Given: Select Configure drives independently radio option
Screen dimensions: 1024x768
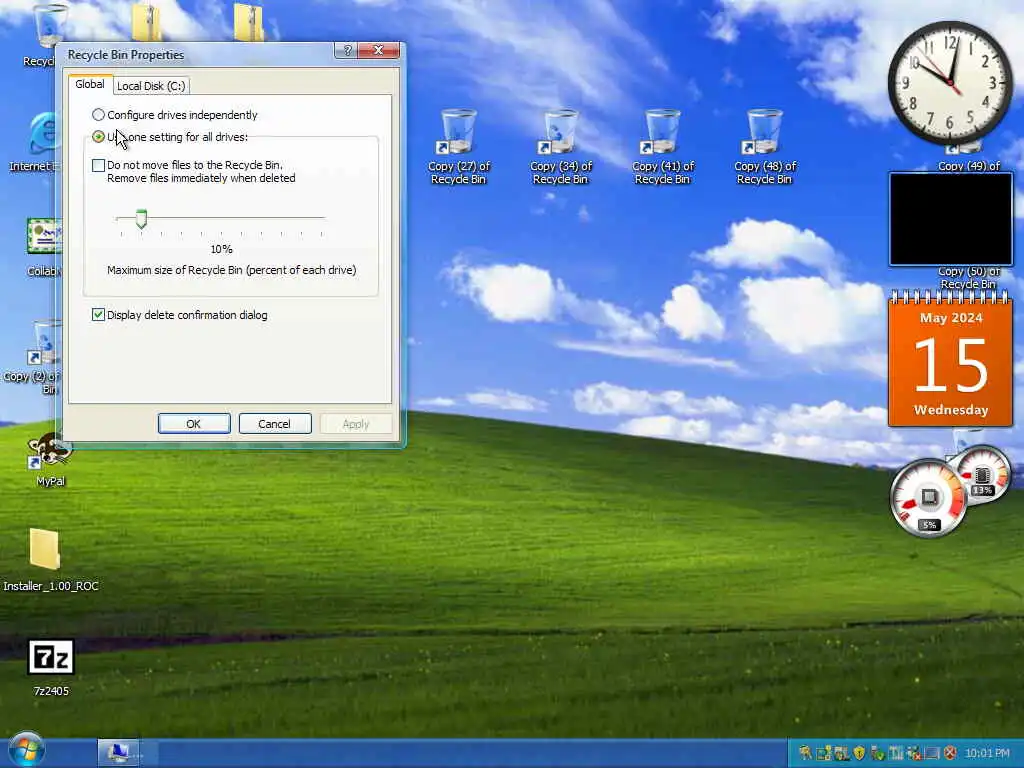Looking at the screenshot, I should [174, 115].
